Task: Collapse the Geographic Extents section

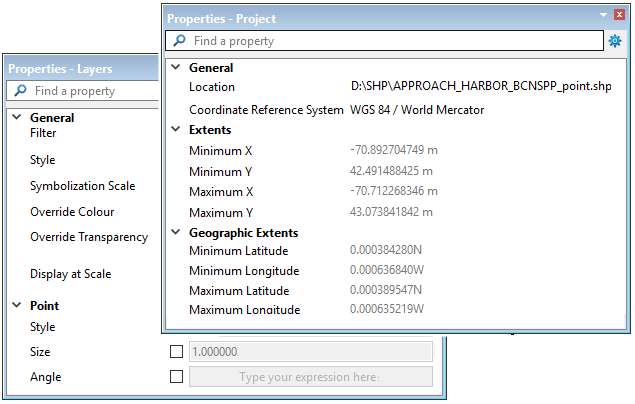Action: pyautogui.click(x=176, y=233)
